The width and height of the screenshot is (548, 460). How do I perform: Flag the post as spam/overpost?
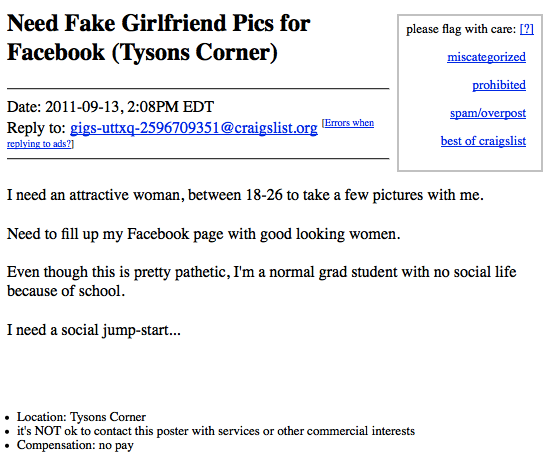click(x=488, y=113)
